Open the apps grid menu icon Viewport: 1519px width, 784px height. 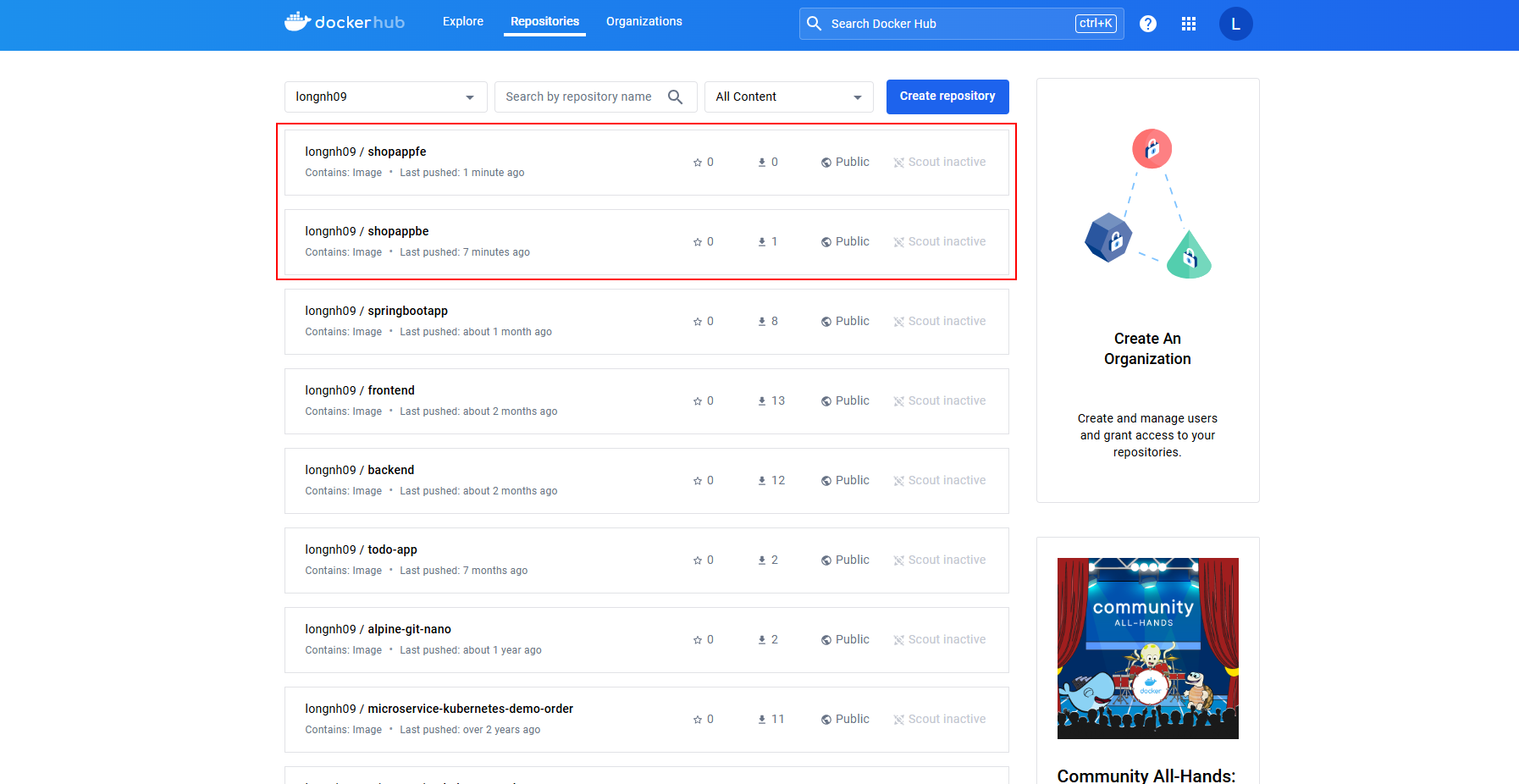point(1189,24)
